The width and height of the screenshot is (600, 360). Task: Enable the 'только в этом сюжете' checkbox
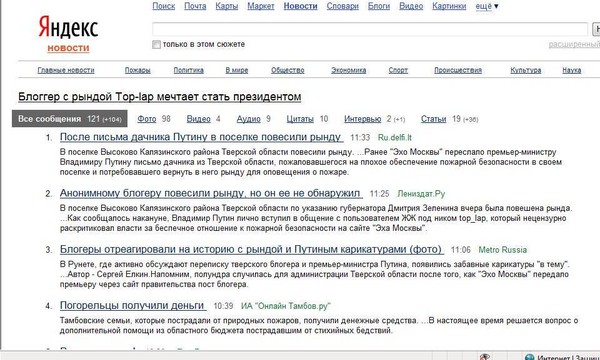click(156, 44)
